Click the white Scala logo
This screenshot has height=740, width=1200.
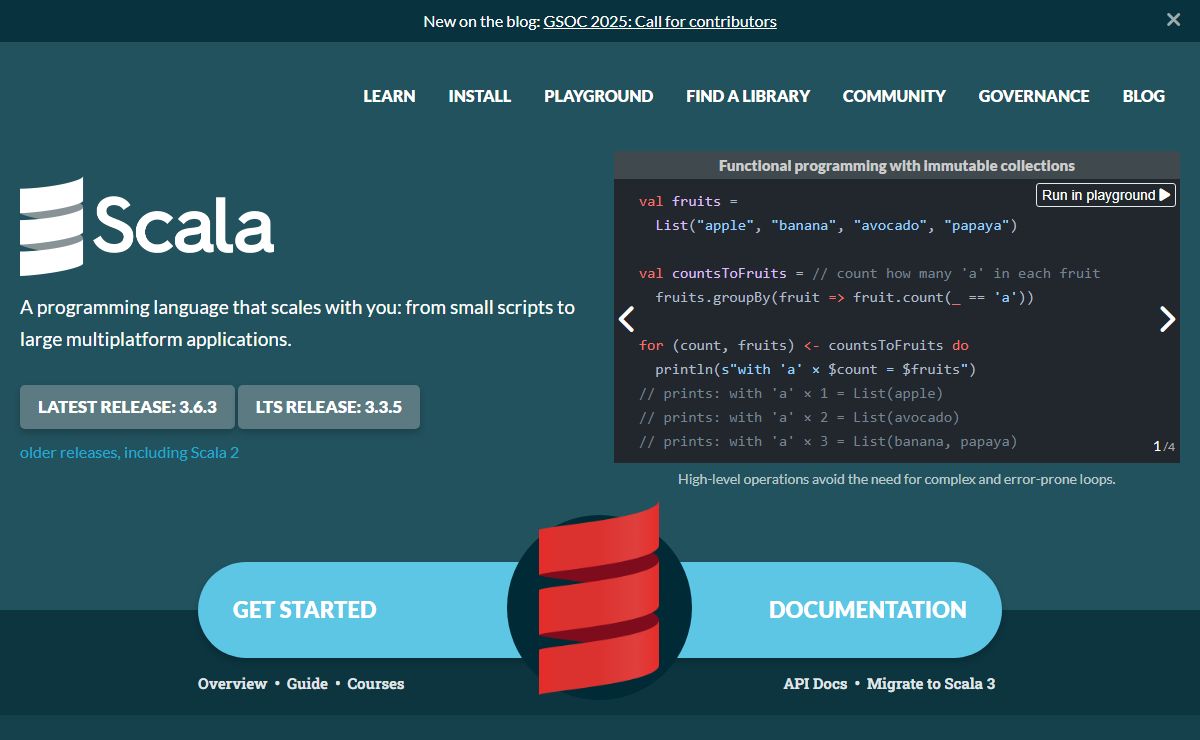click(147, 227)
